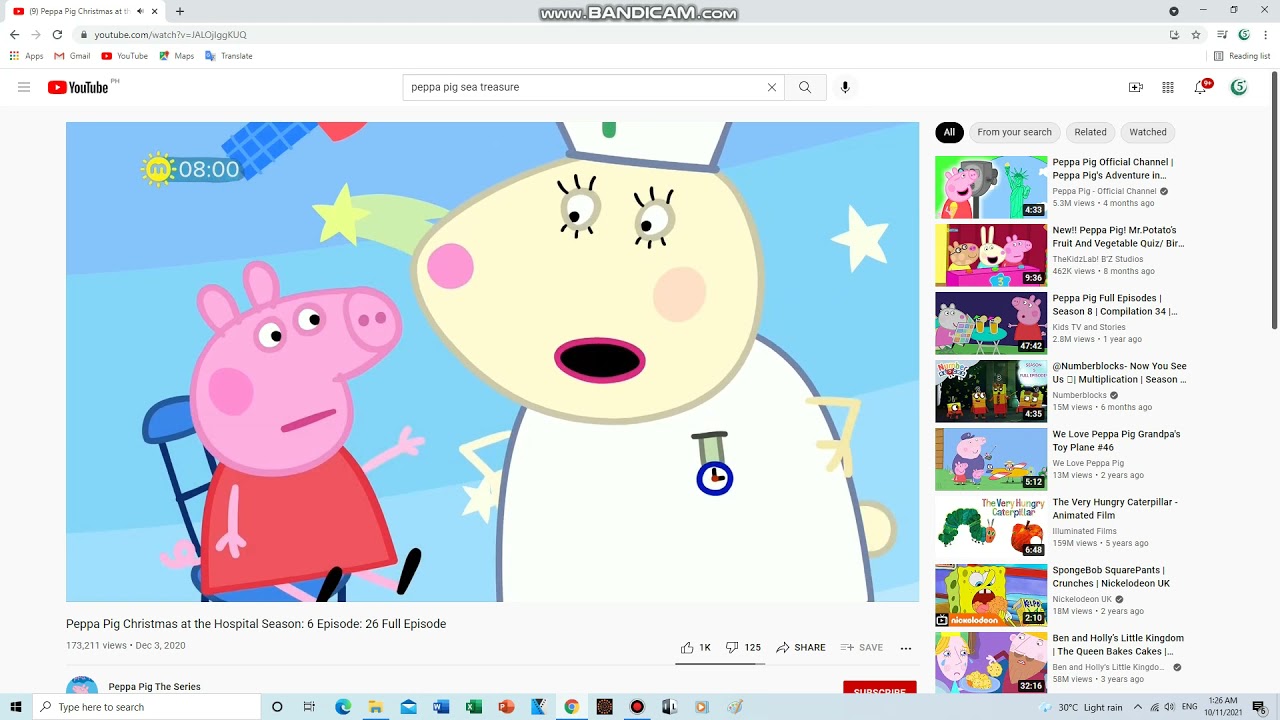This screenshot has height=720, width=1280.
Task: Select the Related filter chip
Action: tap(1090, 132)
